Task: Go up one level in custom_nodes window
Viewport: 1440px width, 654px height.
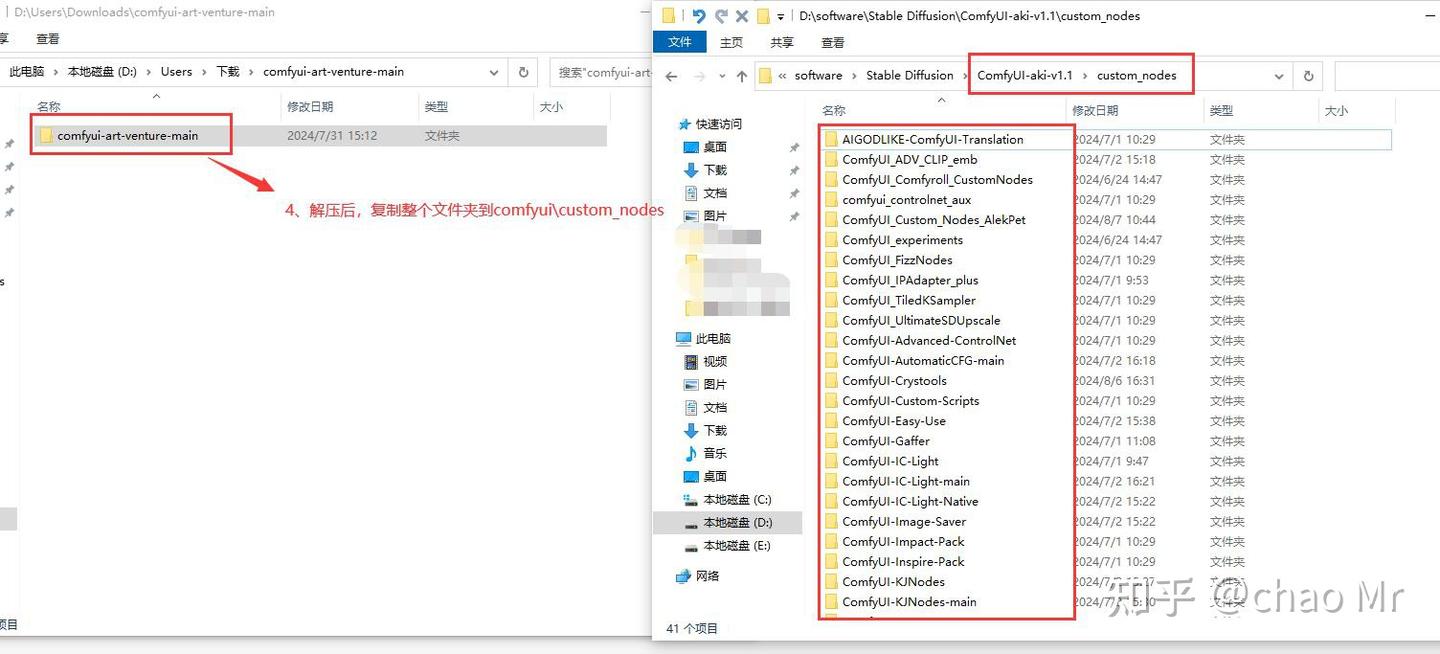Action: click(x=741, y=76)
